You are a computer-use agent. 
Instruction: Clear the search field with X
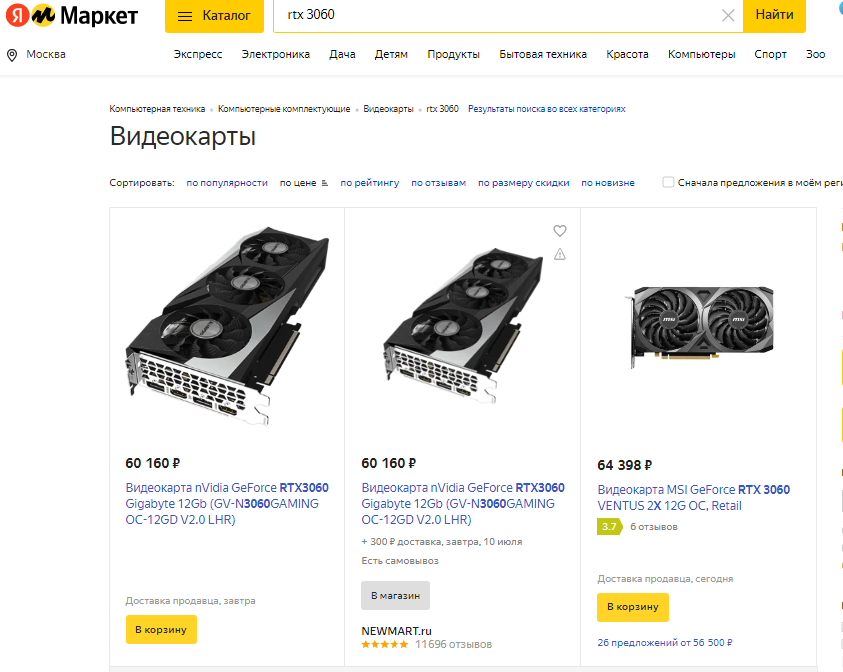click(x=728, y=16)
